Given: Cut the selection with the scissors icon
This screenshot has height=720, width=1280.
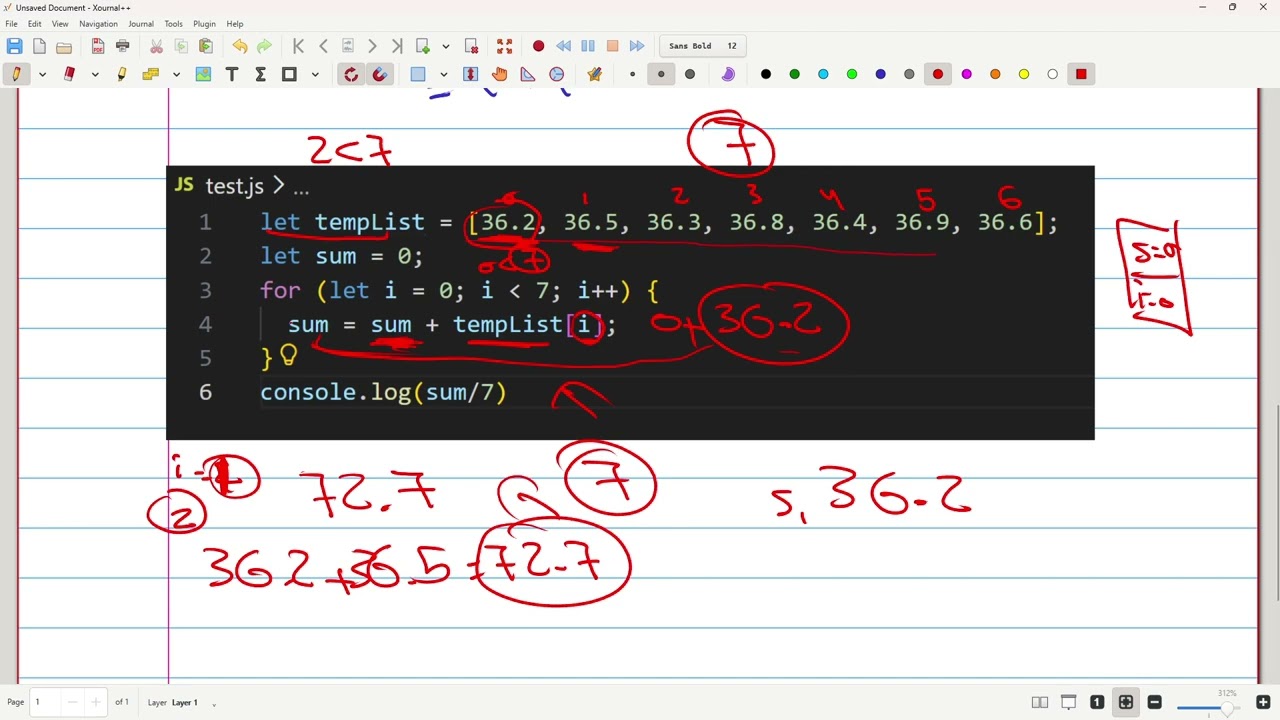Looking at the screenshot, I should pos(156,46).
